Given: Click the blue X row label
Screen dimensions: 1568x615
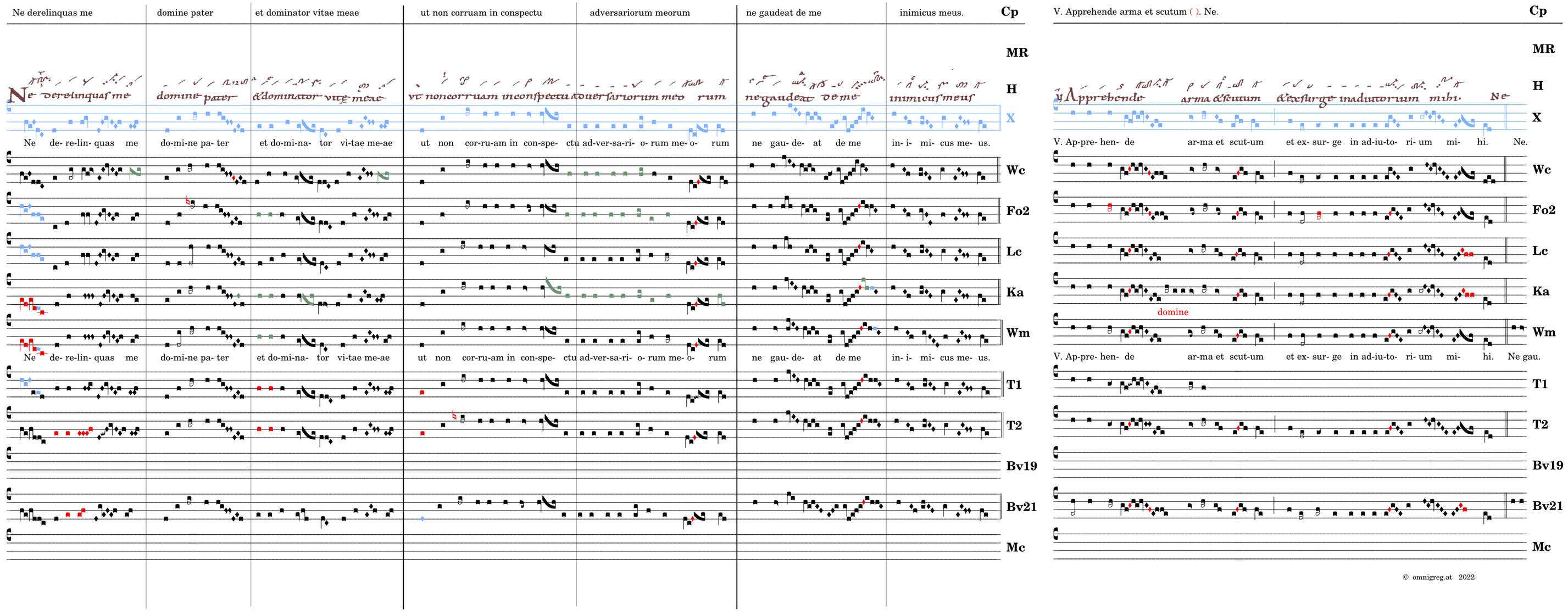Looking at the screenshot, I should [x=1010, y=118].
